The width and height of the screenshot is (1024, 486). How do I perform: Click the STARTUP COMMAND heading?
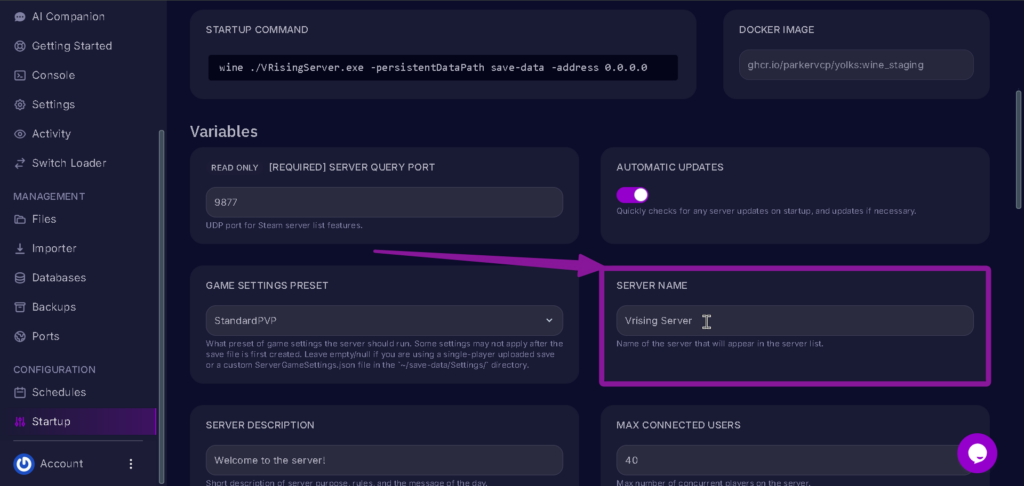pyautogui.click(x=257, y=29)
